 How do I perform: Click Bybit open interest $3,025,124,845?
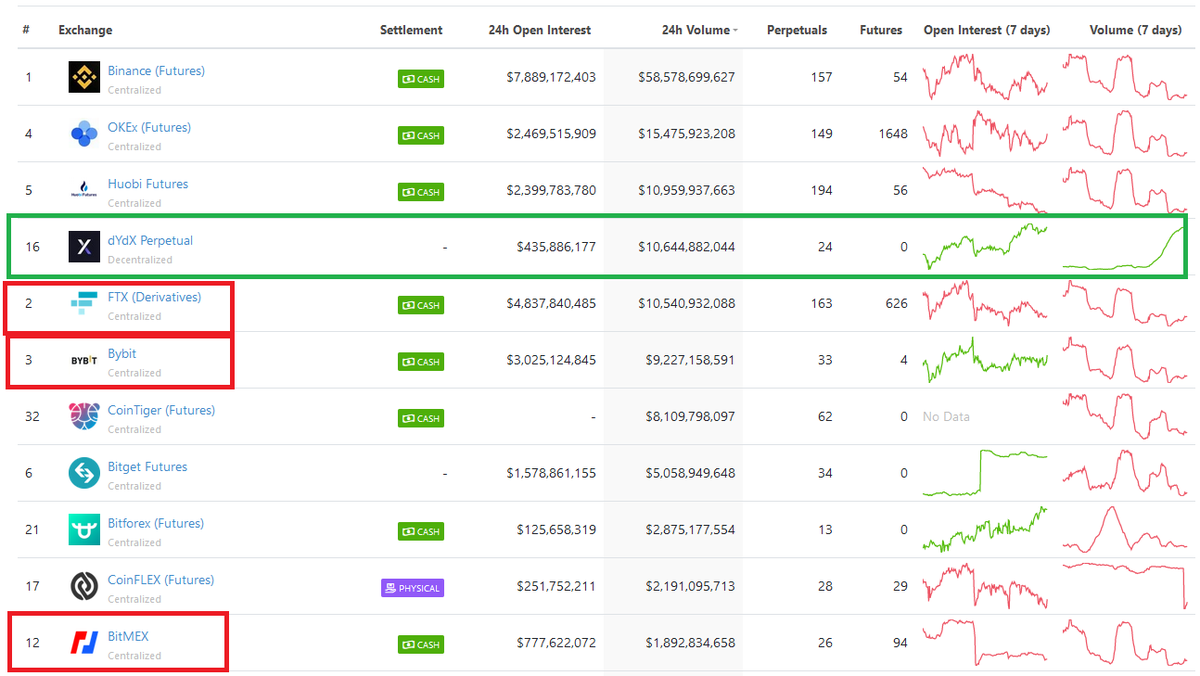(x=551, y=360)
